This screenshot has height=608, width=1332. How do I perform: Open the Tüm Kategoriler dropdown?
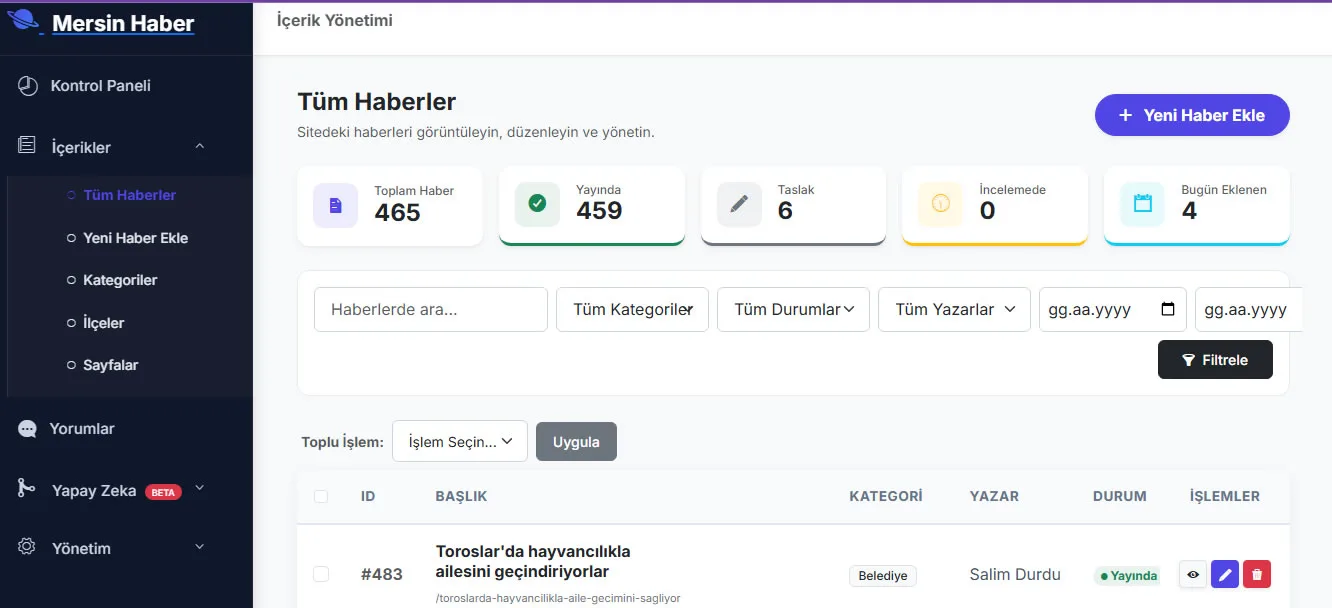pos(632,309)
